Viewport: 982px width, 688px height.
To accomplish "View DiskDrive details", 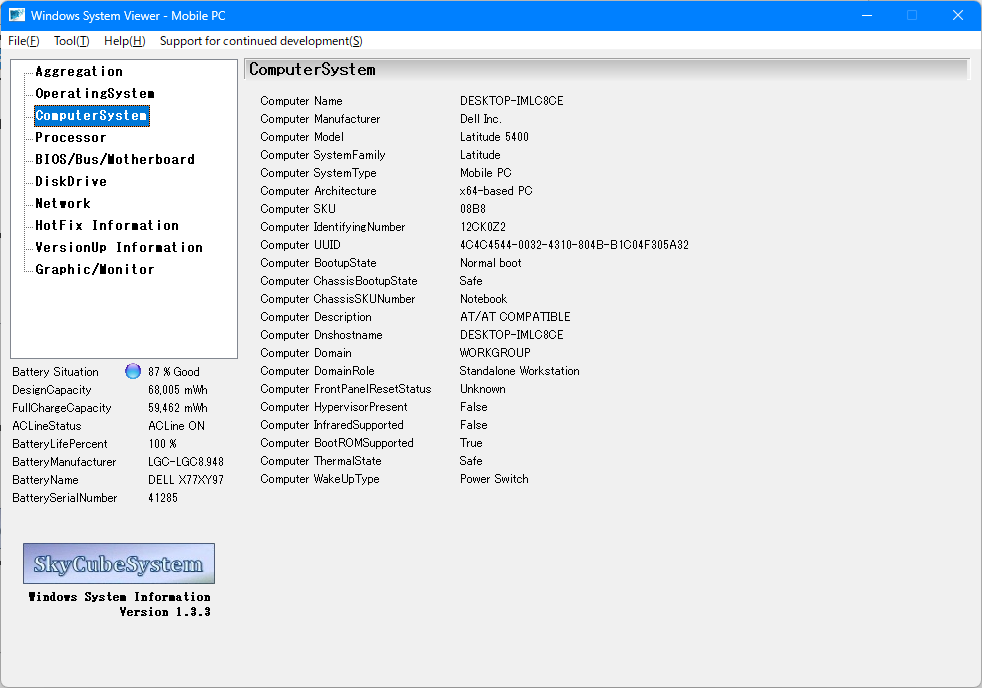I will click(x=71, y=182).
